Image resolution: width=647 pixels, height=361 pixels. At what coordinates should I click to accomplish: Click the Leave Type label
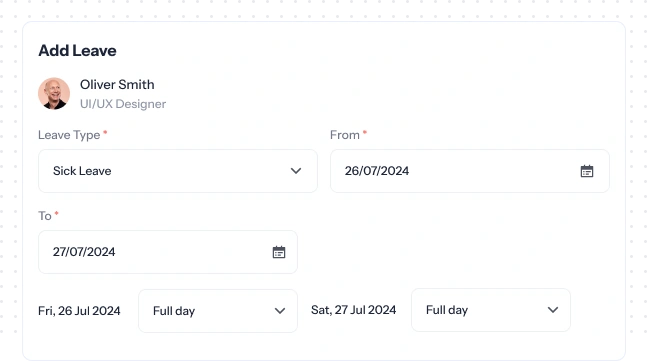(69, 135)
